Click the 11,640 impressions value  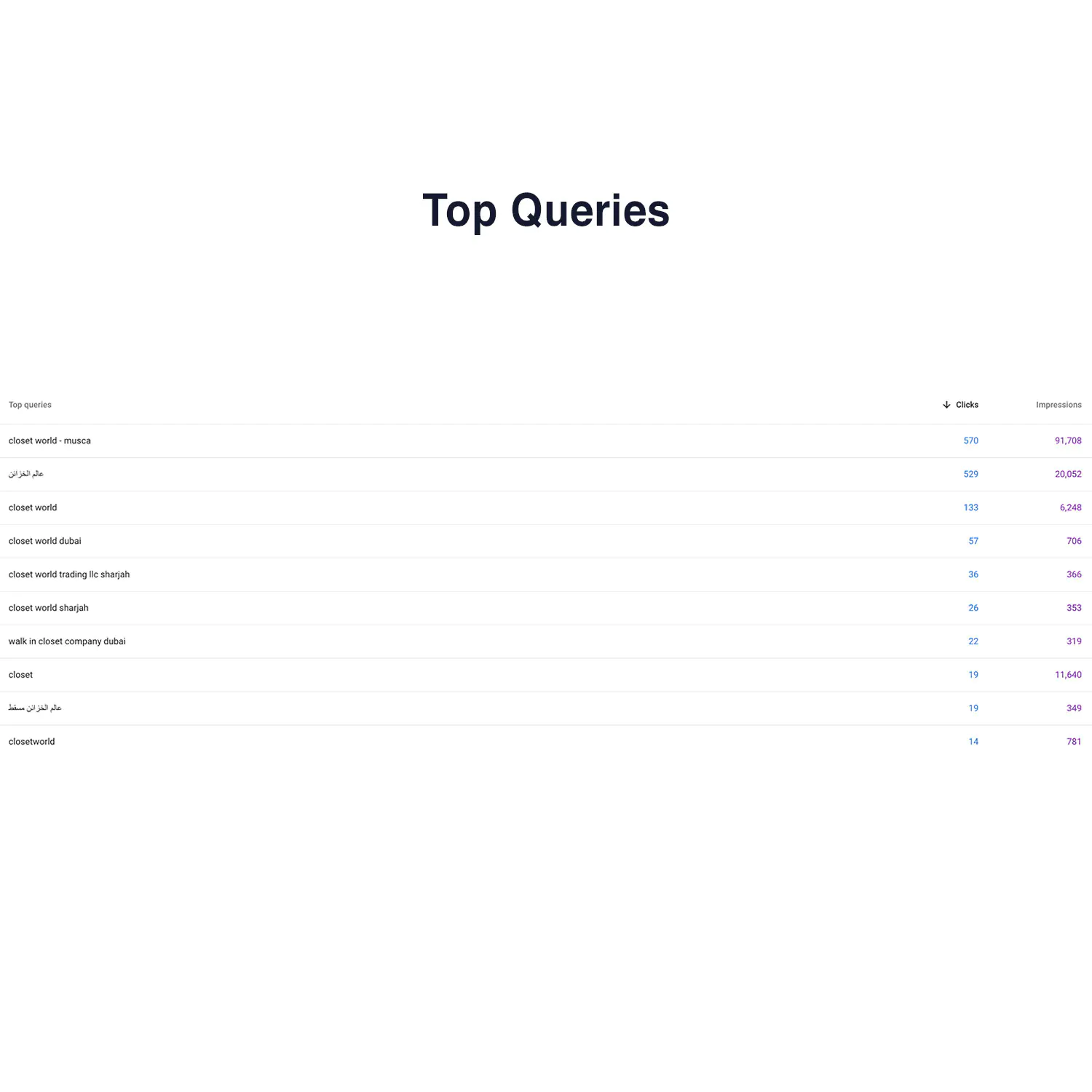(x=1068, y=675)
